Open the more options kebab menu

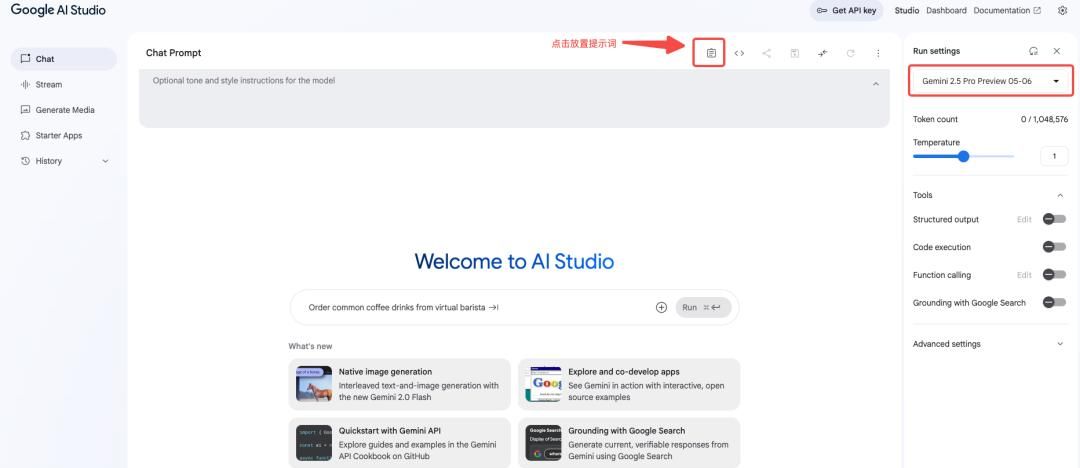click(x=878, y=53)
